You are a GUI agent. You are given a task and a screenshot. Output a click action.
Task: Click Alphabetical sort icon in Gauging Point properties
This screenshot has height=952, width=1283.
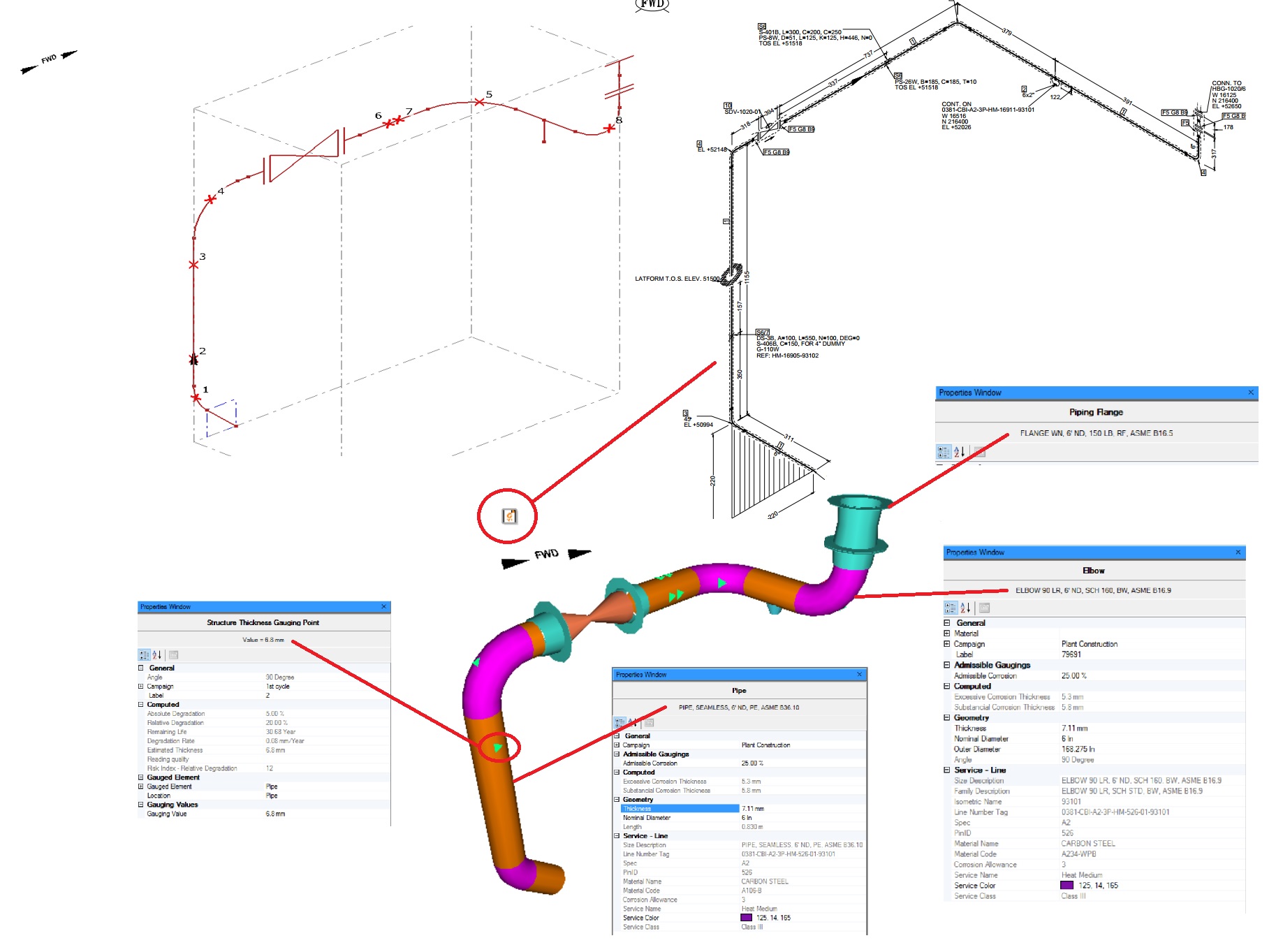(157, 654)
